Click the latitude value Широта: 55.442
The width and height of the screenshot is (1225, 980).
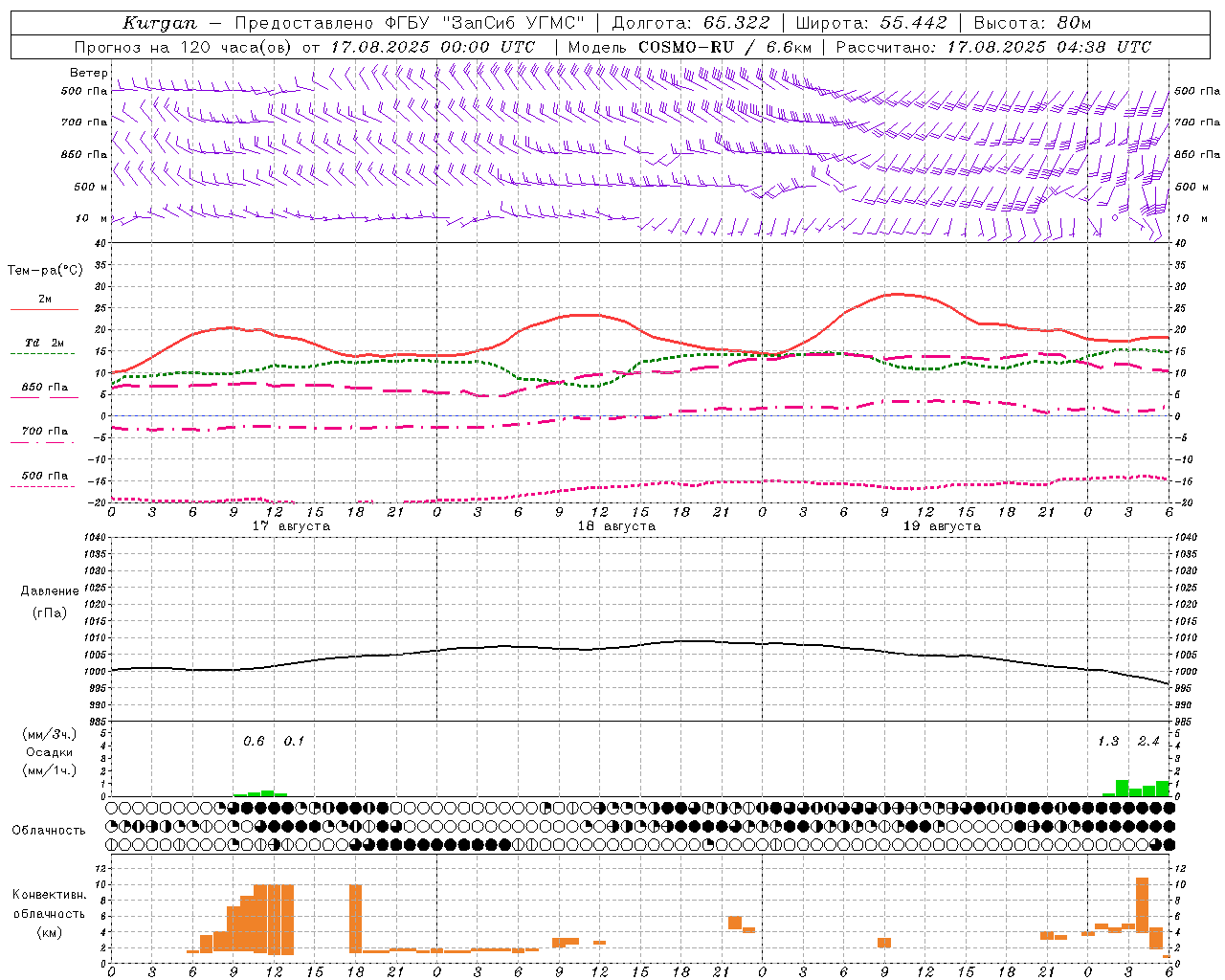(x=871, y=23)
